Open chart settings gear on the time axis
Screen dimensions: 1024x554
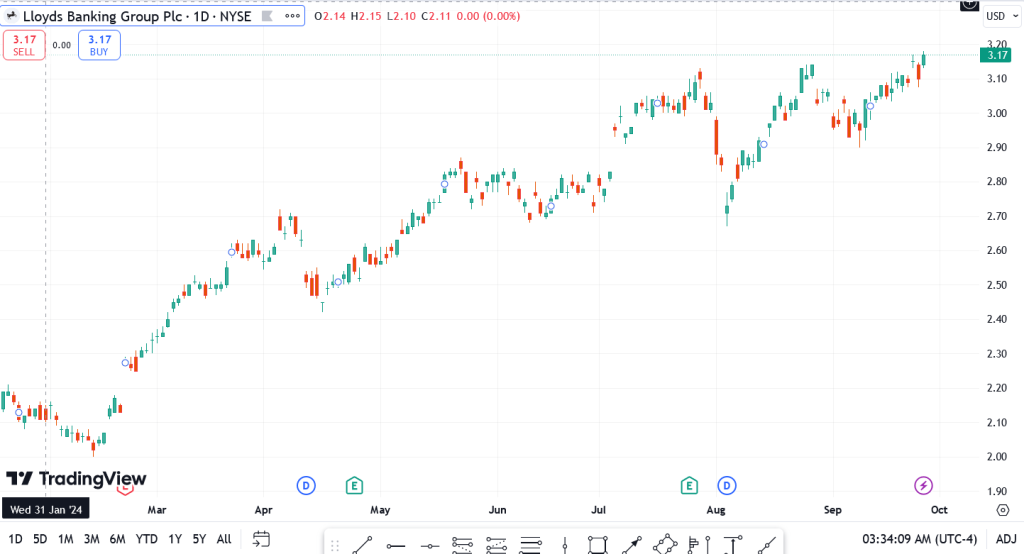tap(1003, 510)
